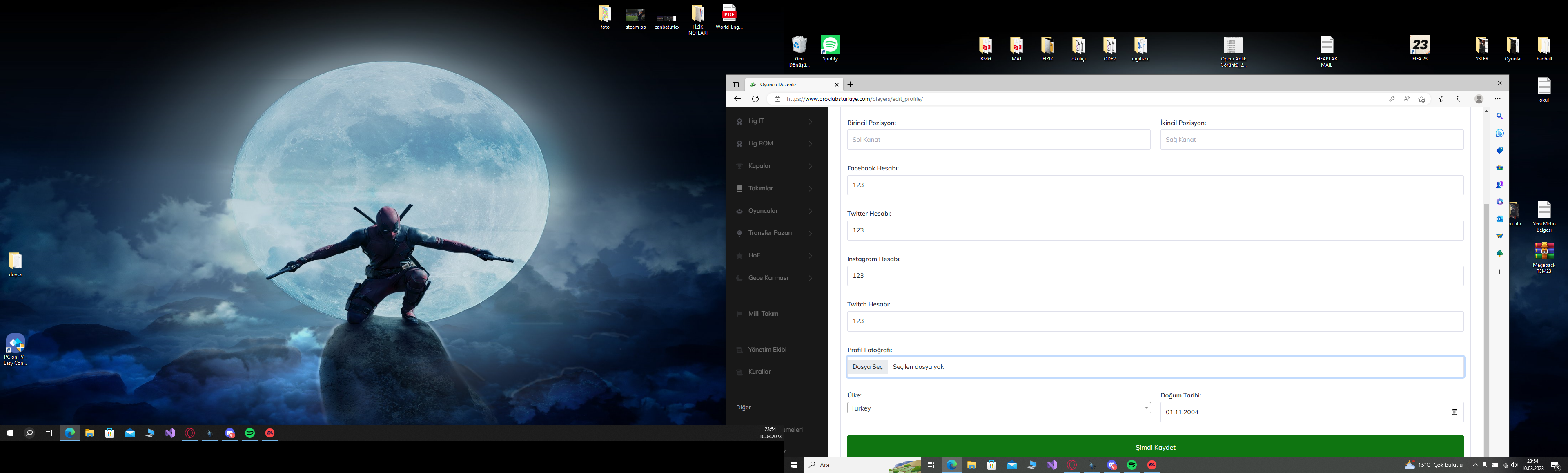The image size is (1568, 473).
Task: Show hidden system tray icons arrow
Action: click(1475, 465)
